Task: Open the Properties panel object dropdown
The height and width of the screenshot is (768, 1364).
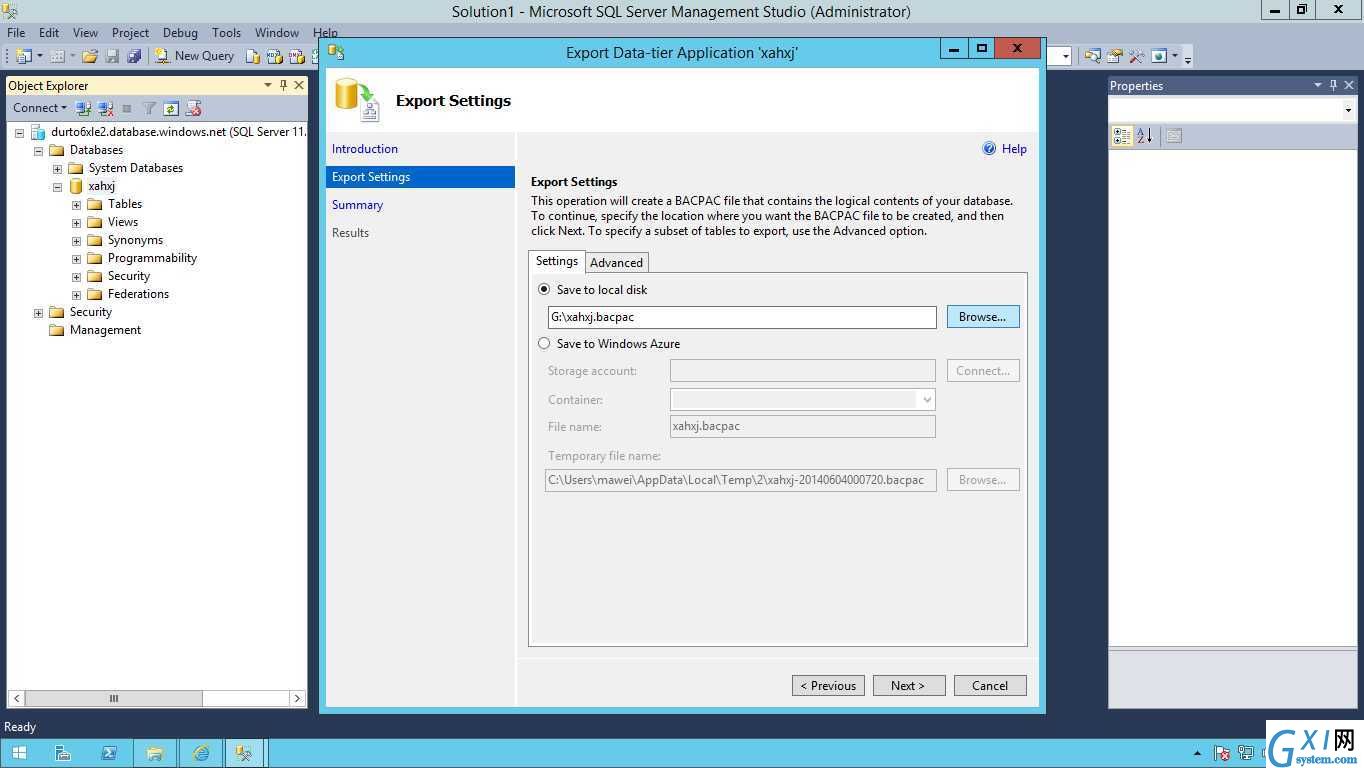Action: (x=1348, y=110)
